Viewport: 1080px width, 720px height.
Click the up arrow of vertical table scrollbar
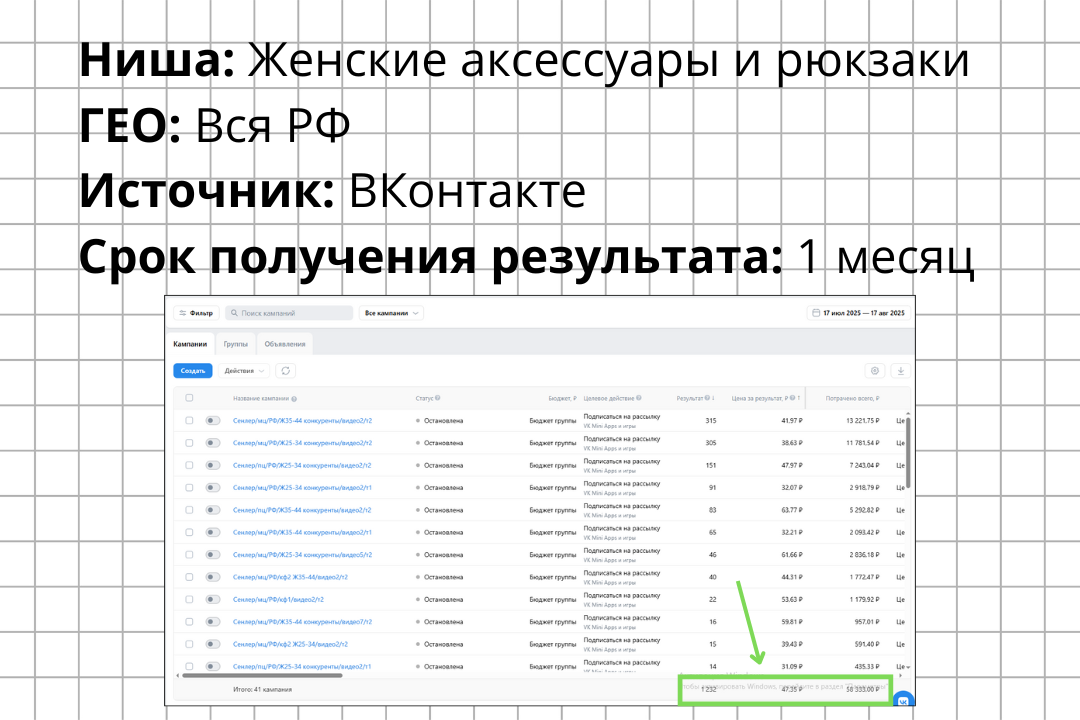[x=908, y=413]
